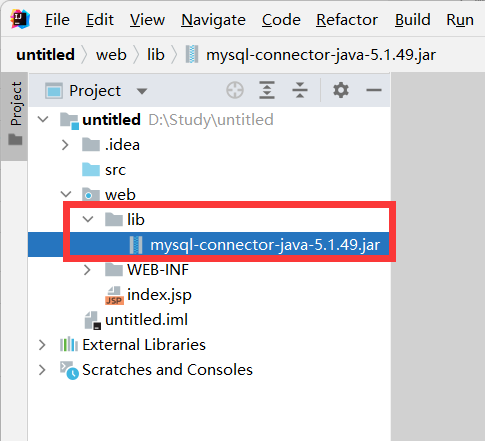Click the index.jsp file icon
Image resolution: width=485 pixels, height=441 pixels.
click(x=114, y=295)
